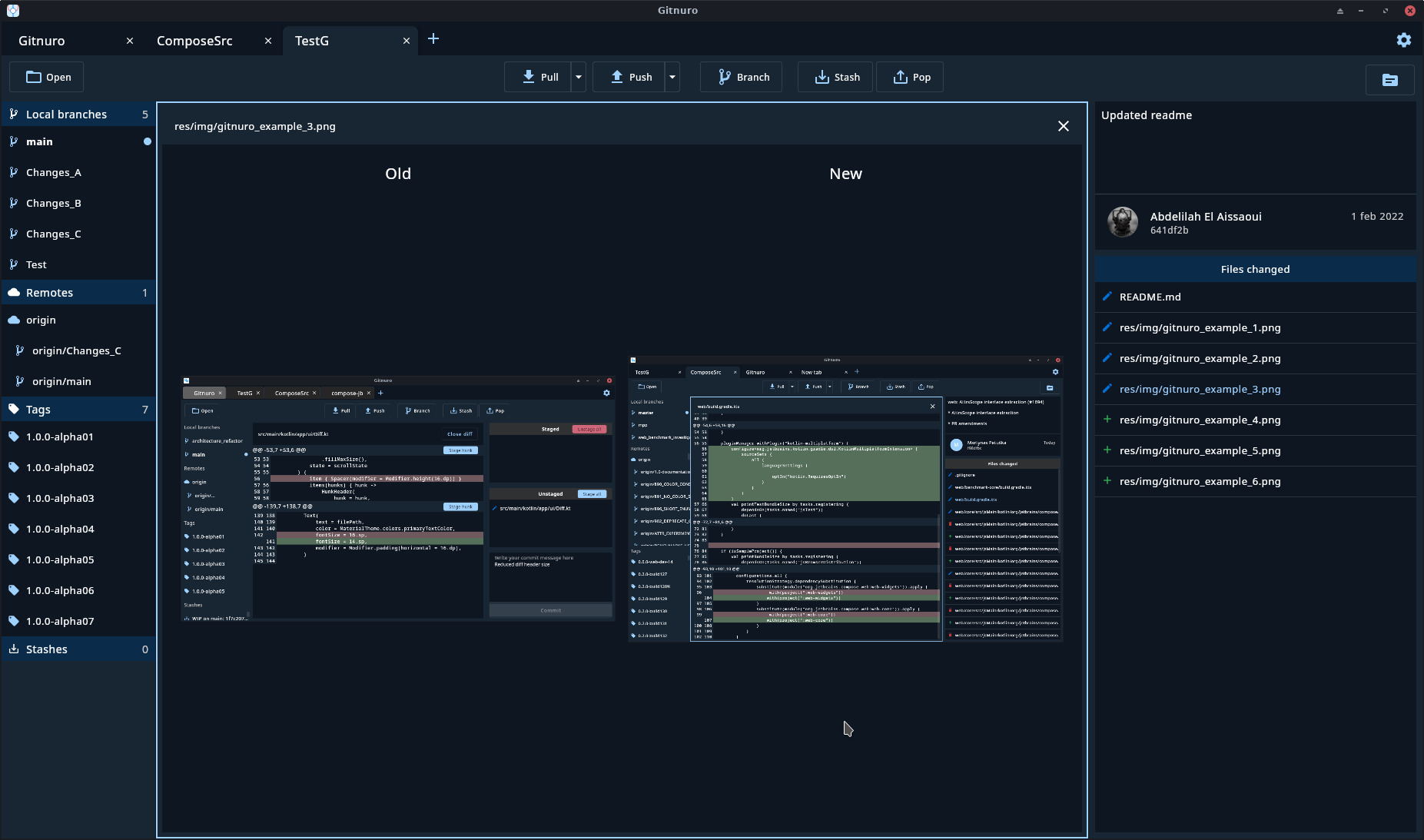Collapse the Tags section

pyautogui.click(x=78, y=410)
